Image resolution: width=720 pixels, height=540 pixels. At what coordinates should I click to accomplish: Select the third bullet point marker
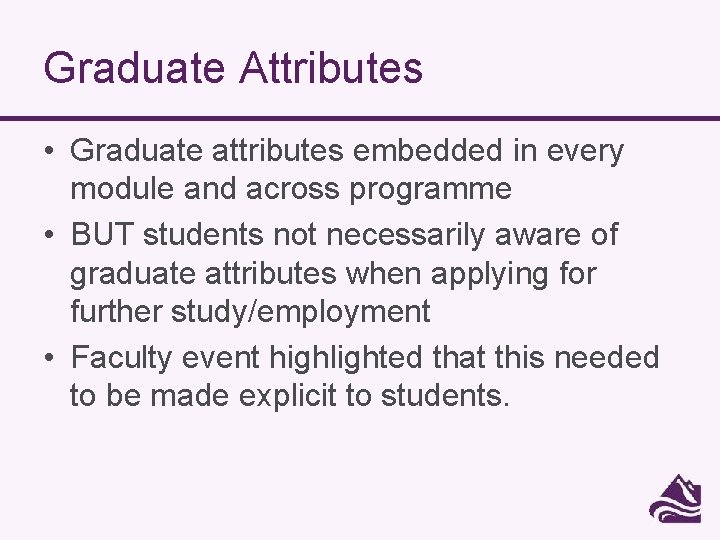(x=49, y=357)
